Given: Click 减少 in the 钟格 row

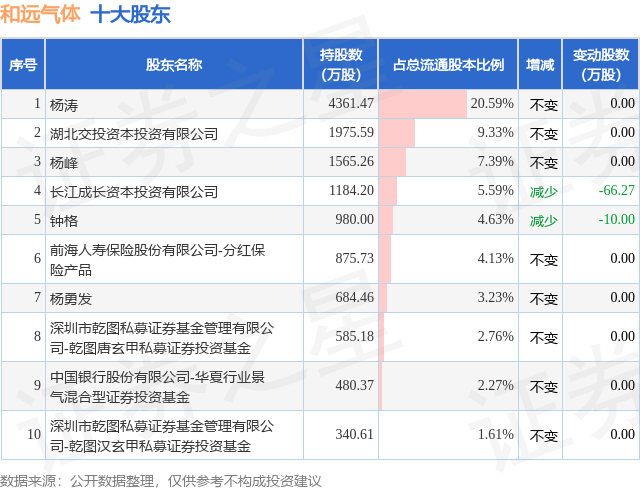Looking at the screenshot, I should tap(544, 221).
